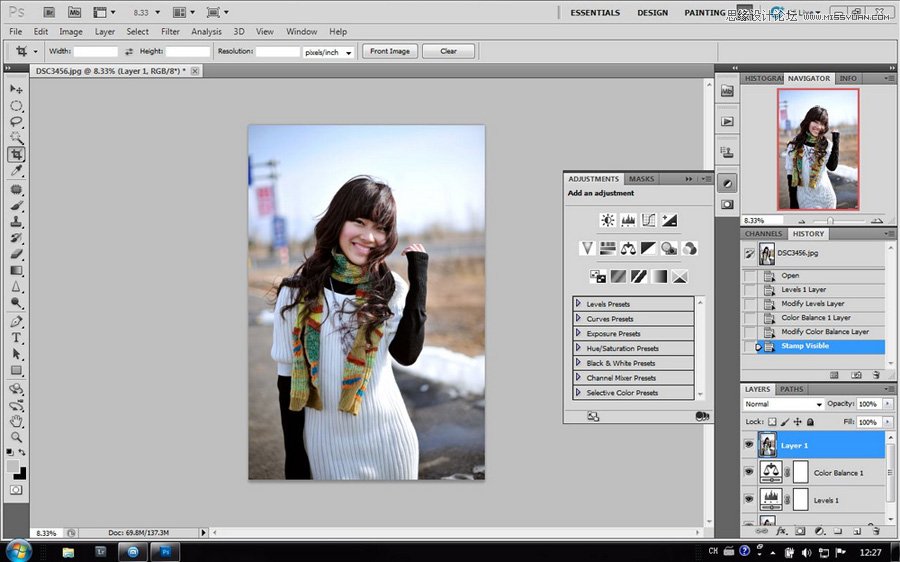The height and width of the screenshot is (562, 900).
Task: Open the Window menu
Action: point(301,32)
